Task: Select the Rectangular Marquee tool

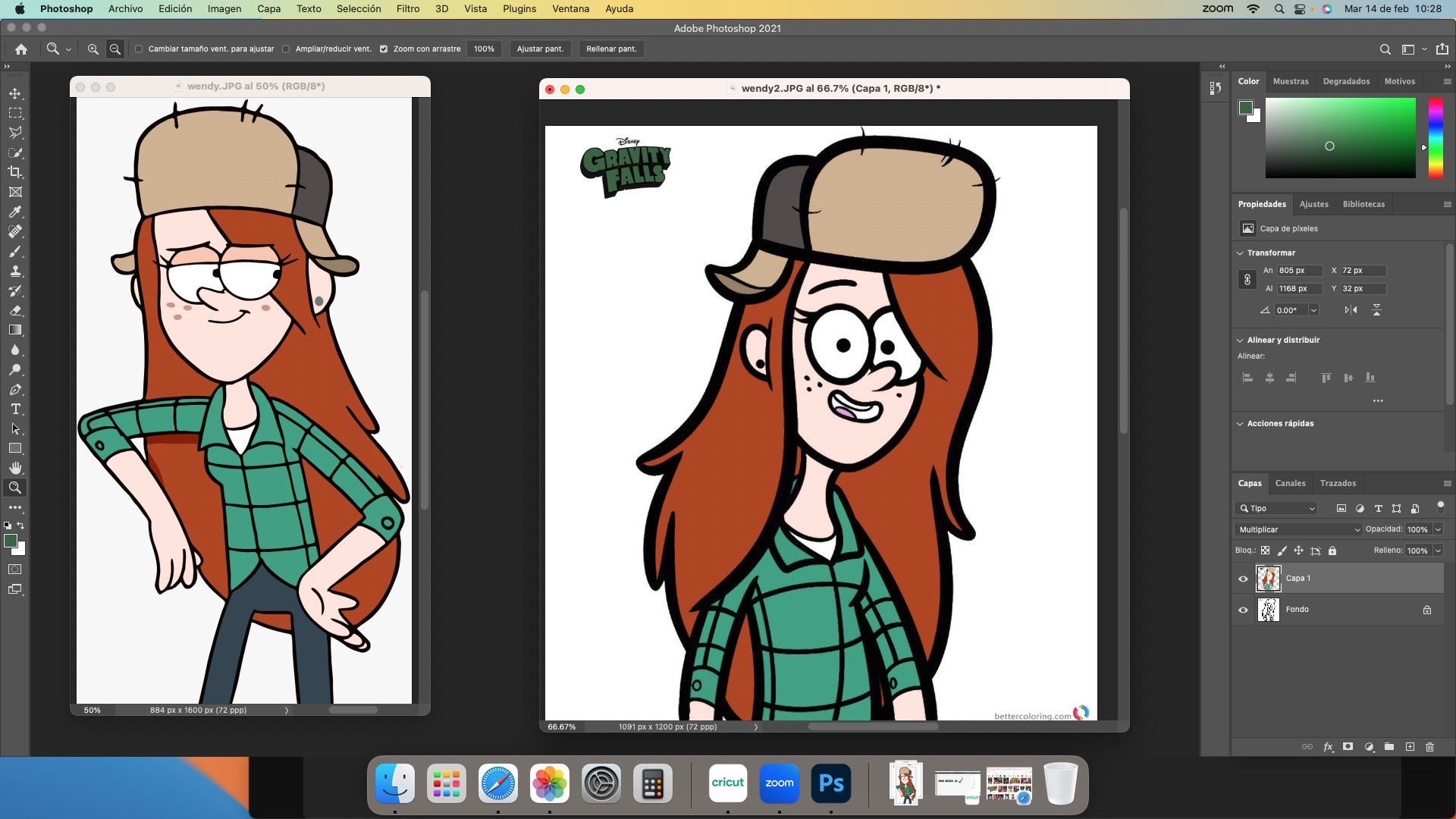Action: (15, 113)
